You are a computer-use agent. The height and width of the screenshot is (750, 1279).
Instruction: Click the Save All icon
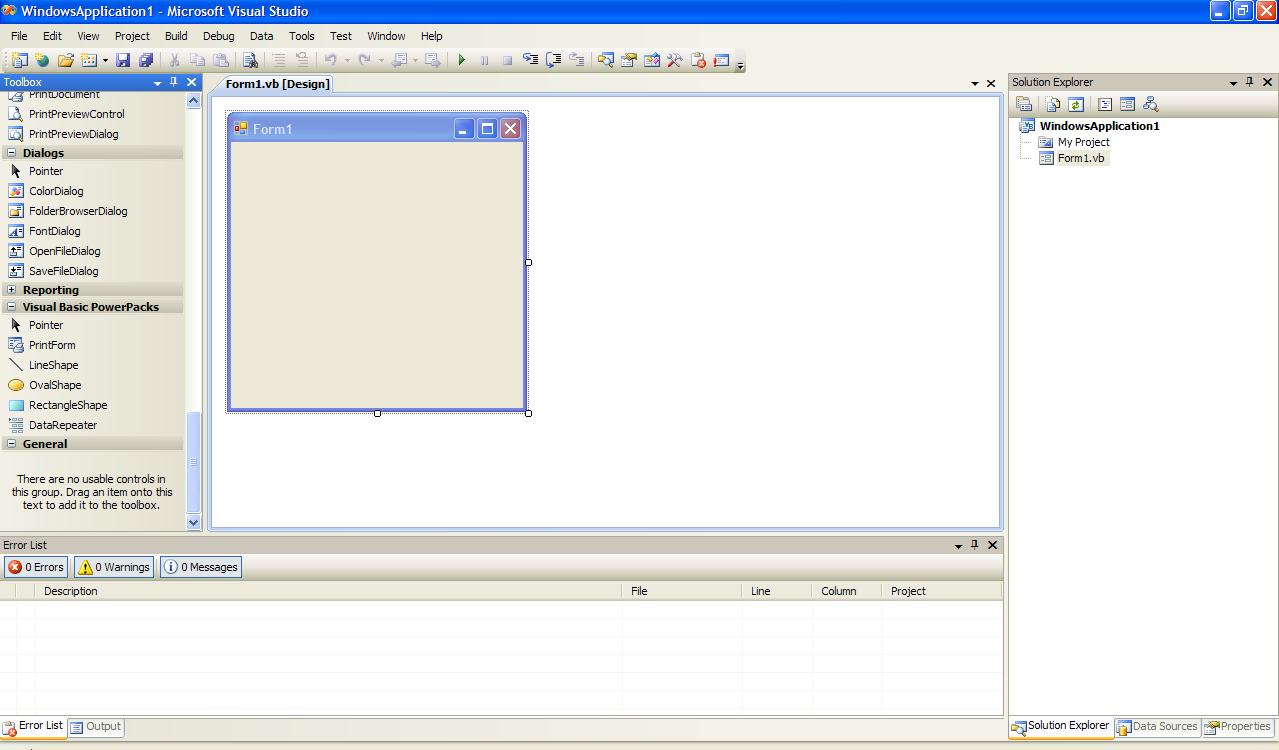(x=146, y=60)
